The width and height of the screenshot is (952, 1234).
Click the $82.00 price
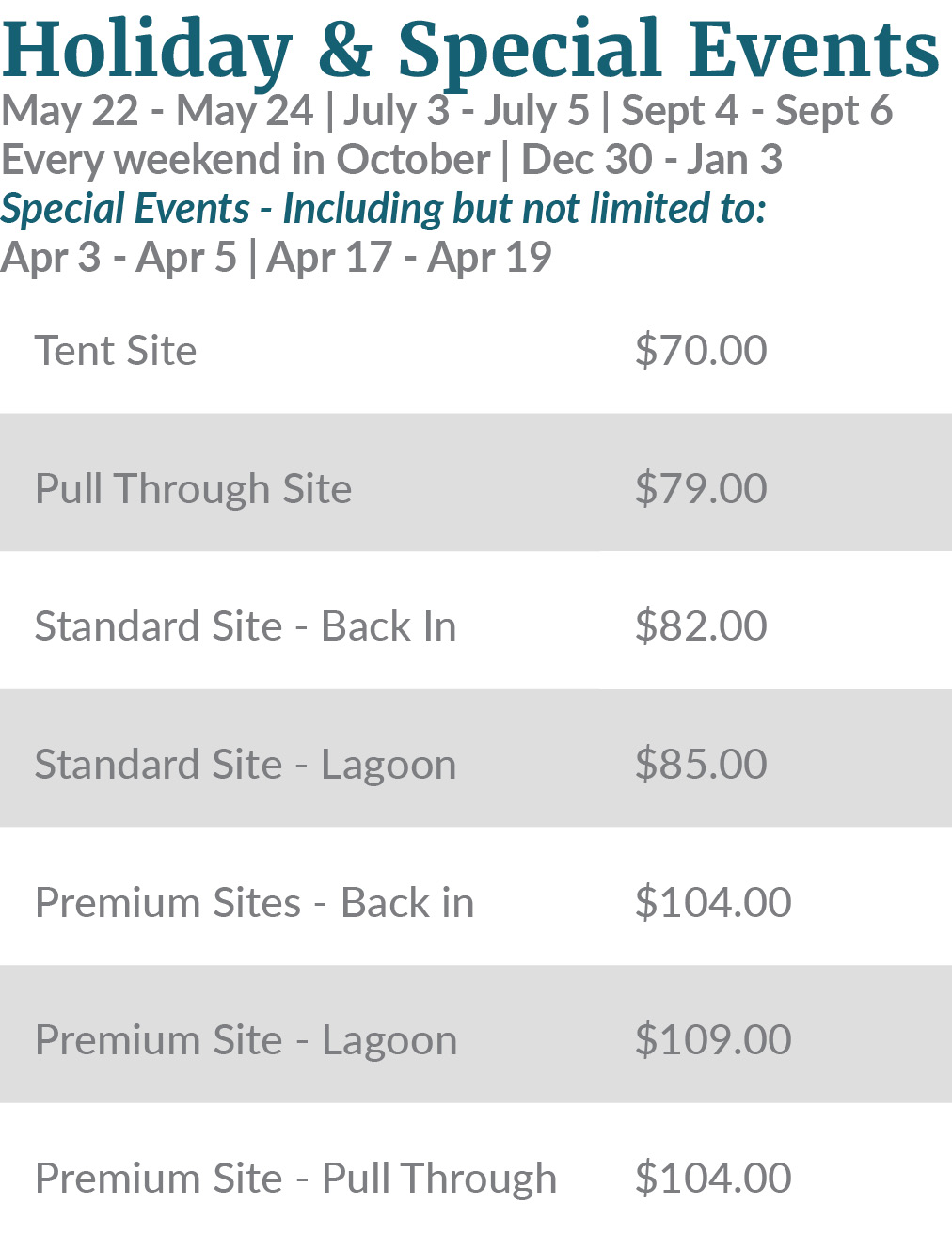(701, 626)
